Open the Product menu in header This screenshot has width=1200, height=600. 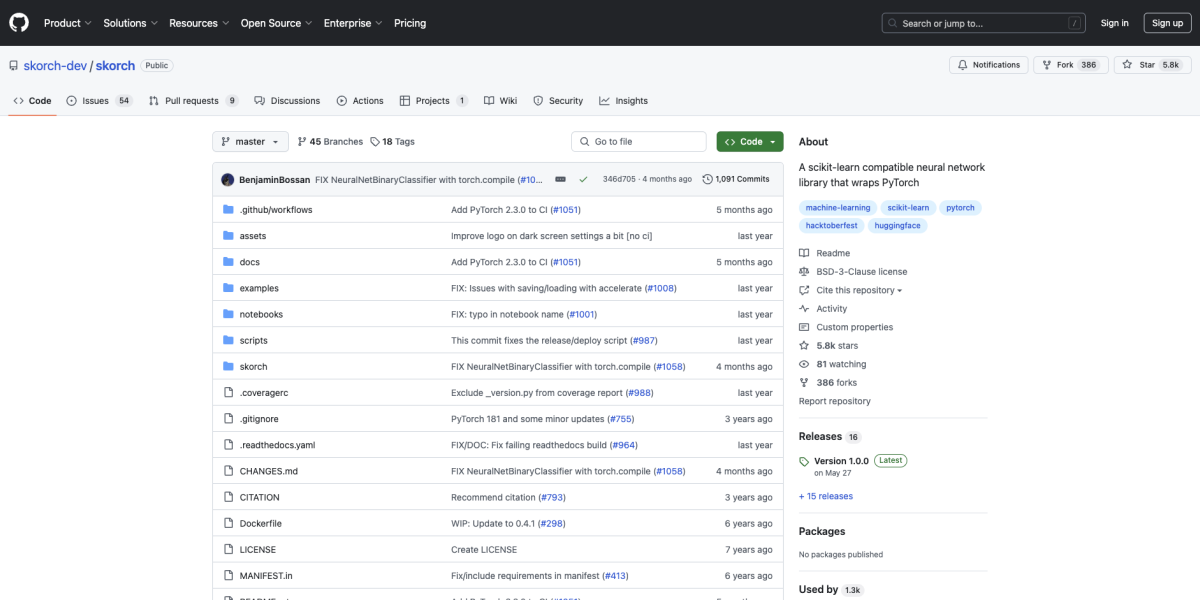[x=67, y=23]
